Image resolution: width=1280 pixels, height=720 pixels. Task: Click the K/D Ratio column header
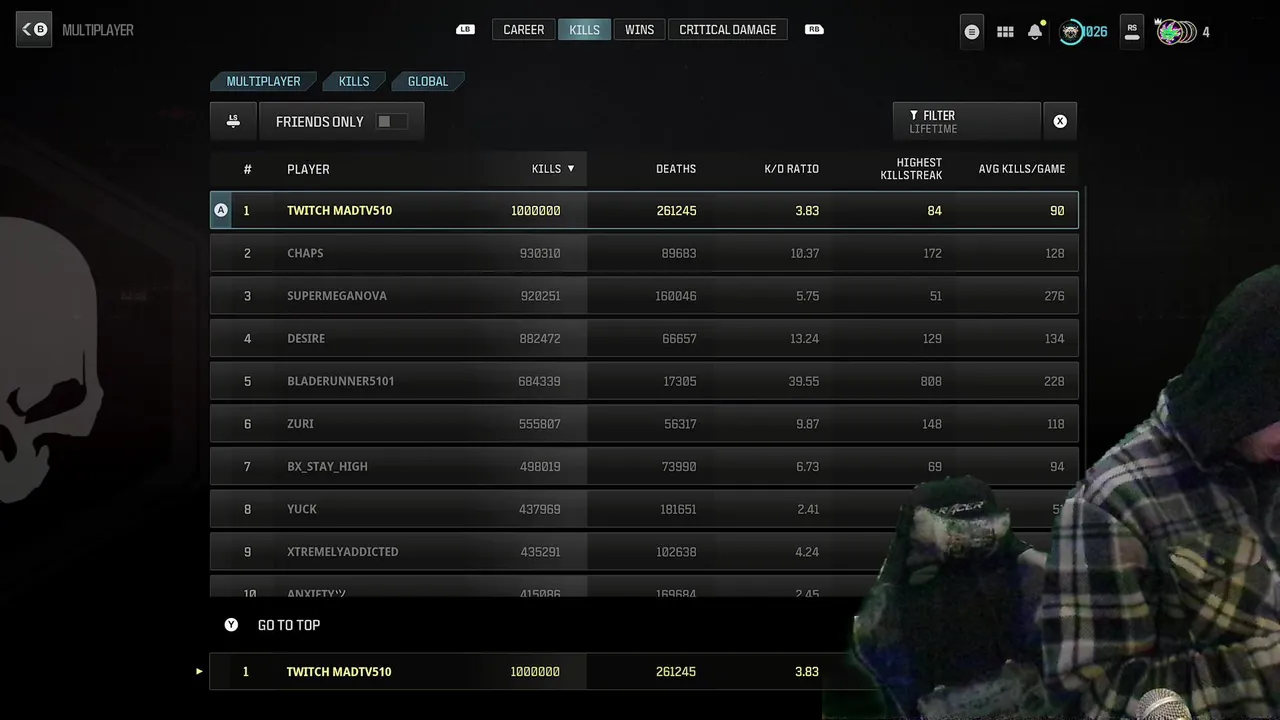(x=791, y=169)
